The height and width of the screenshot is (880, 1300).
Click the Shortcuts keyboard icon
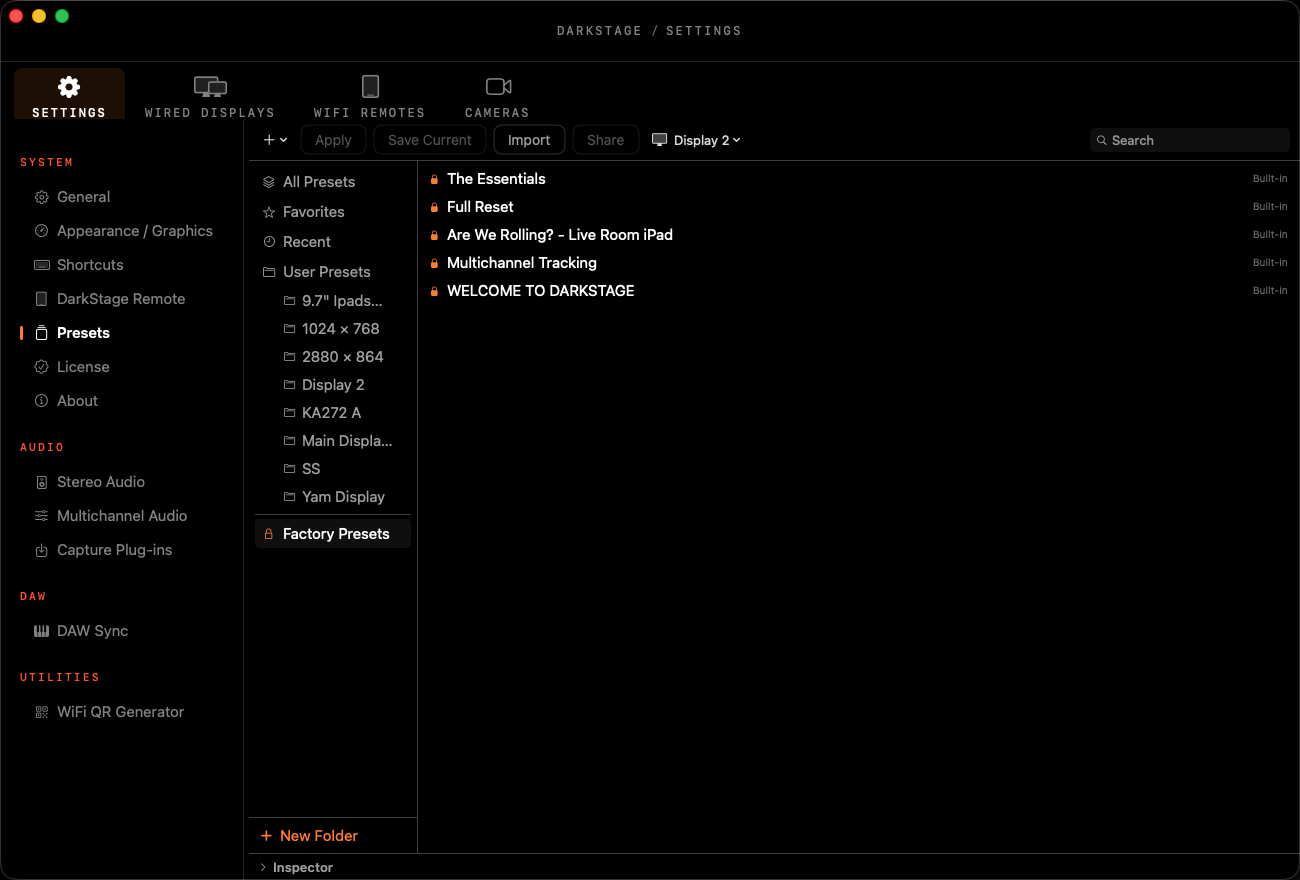pos(41,265)
